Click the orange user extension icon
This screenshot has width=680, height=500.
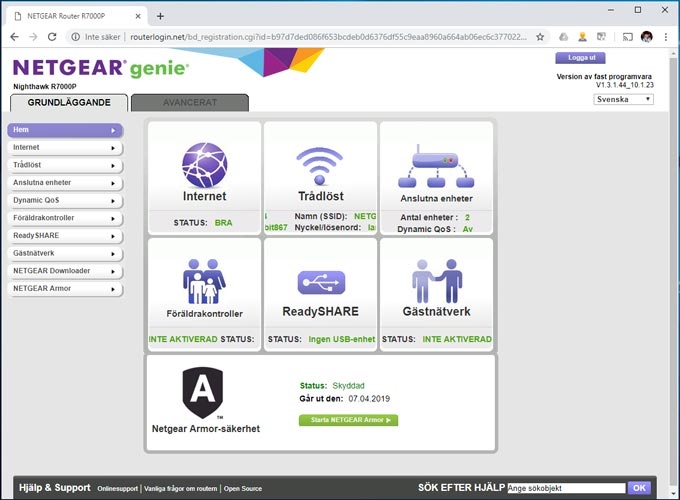point(582,37)
